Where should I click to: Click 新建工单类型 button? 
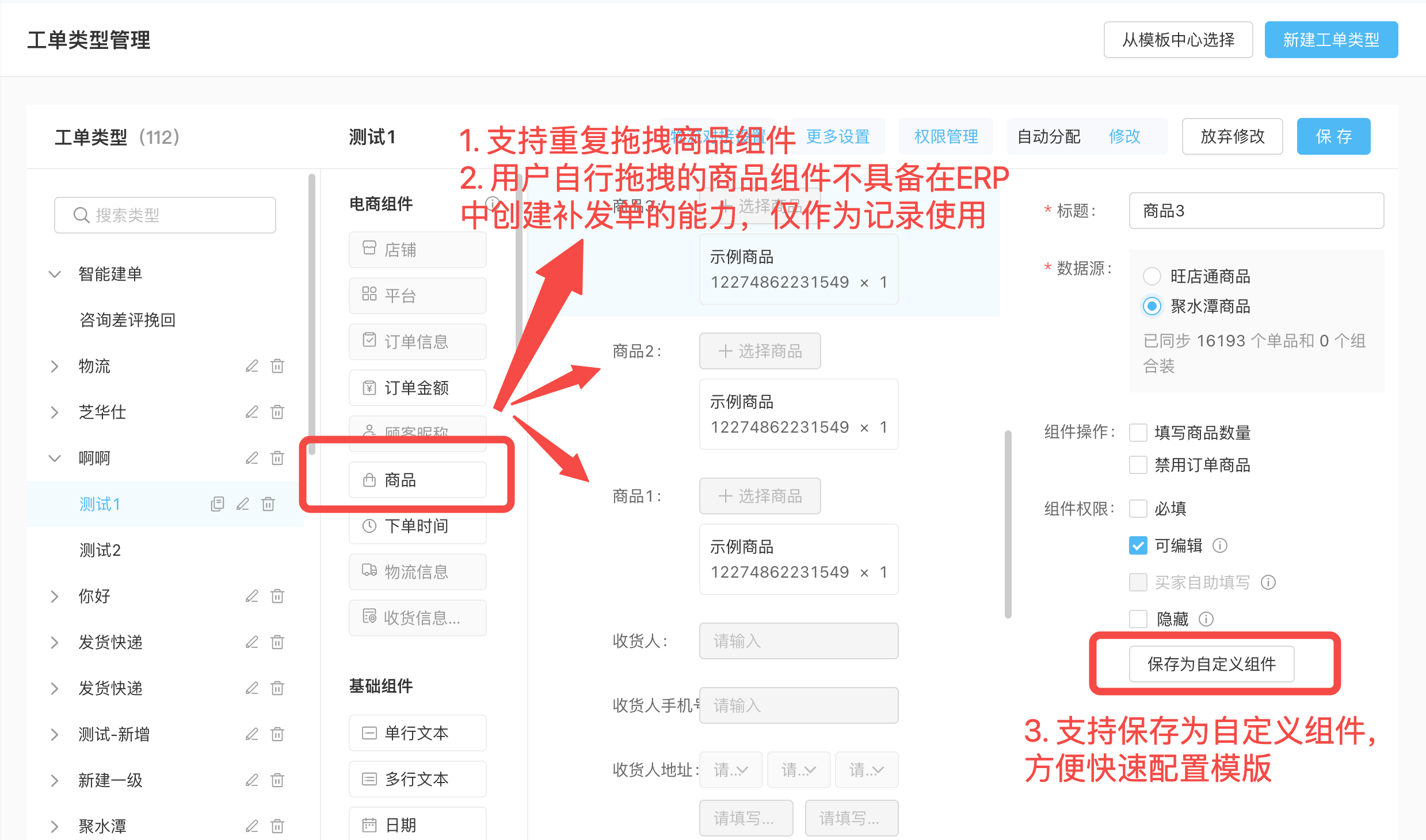pyautogui.click(x=1331, y=40)
